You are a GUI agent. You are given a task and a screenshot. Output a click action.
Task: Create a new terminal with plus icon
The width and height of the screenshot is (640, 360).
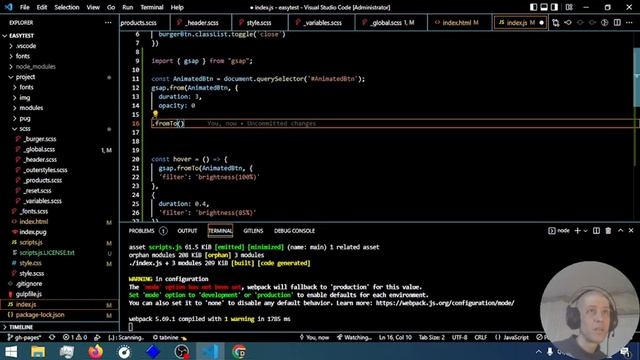click(577, 231)
